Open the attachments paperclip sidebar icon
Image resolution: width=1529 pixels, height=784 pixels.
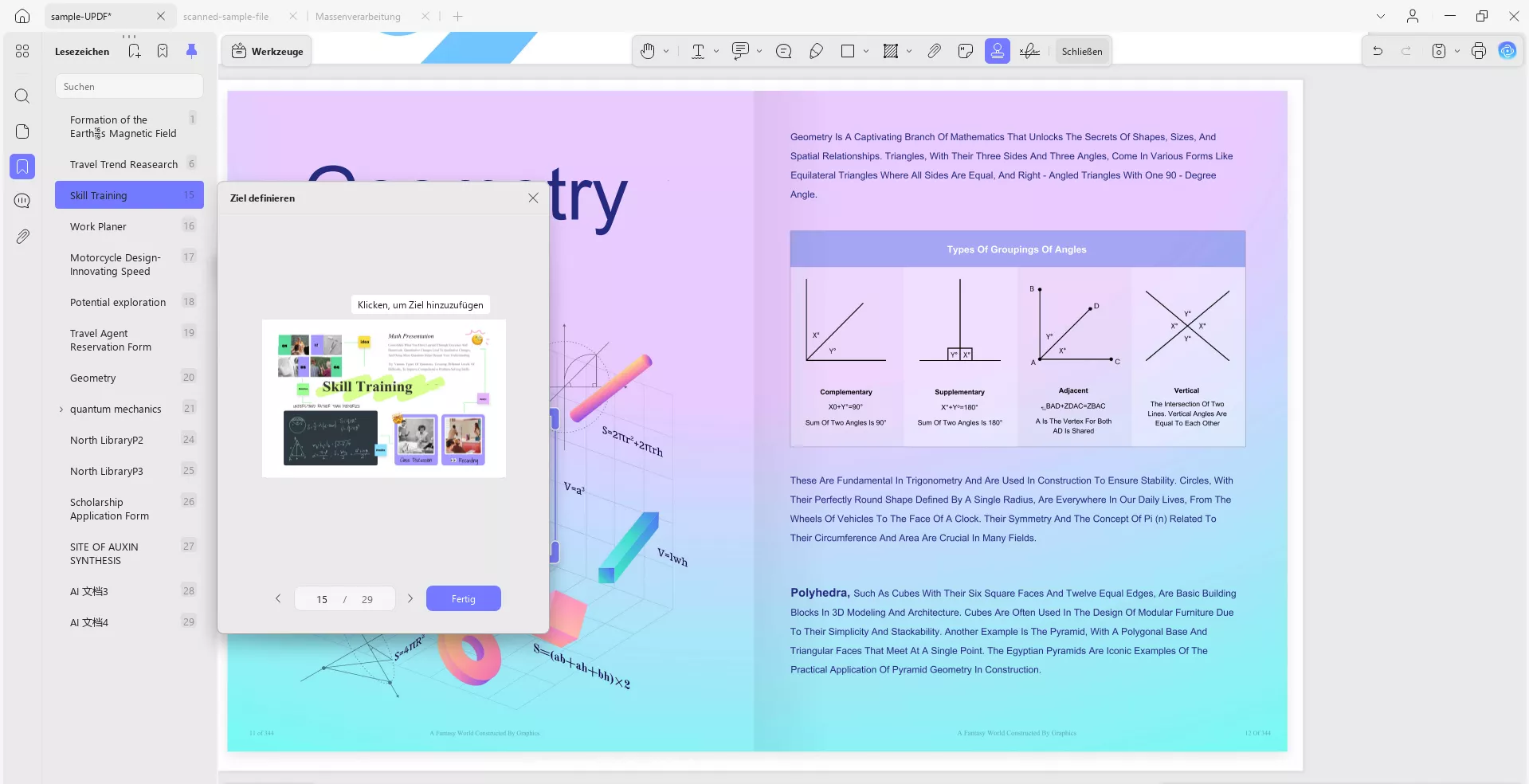22,237
